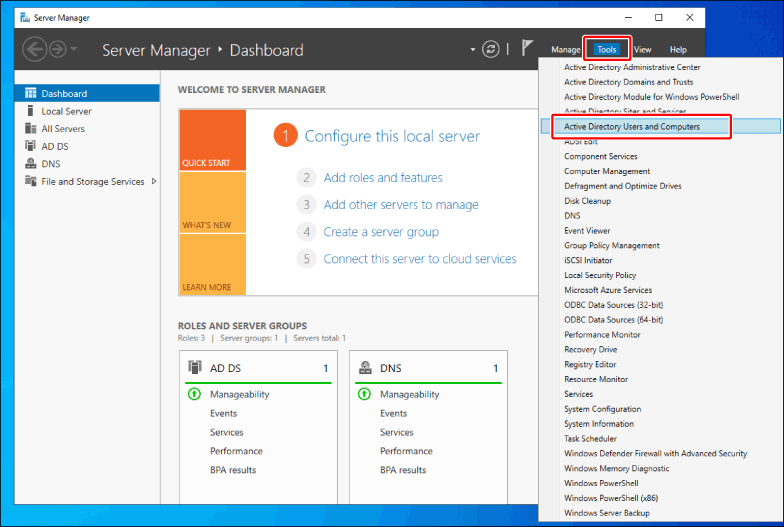
Task: Click the Dashboard sidebar icon
Action: (30, 93)
